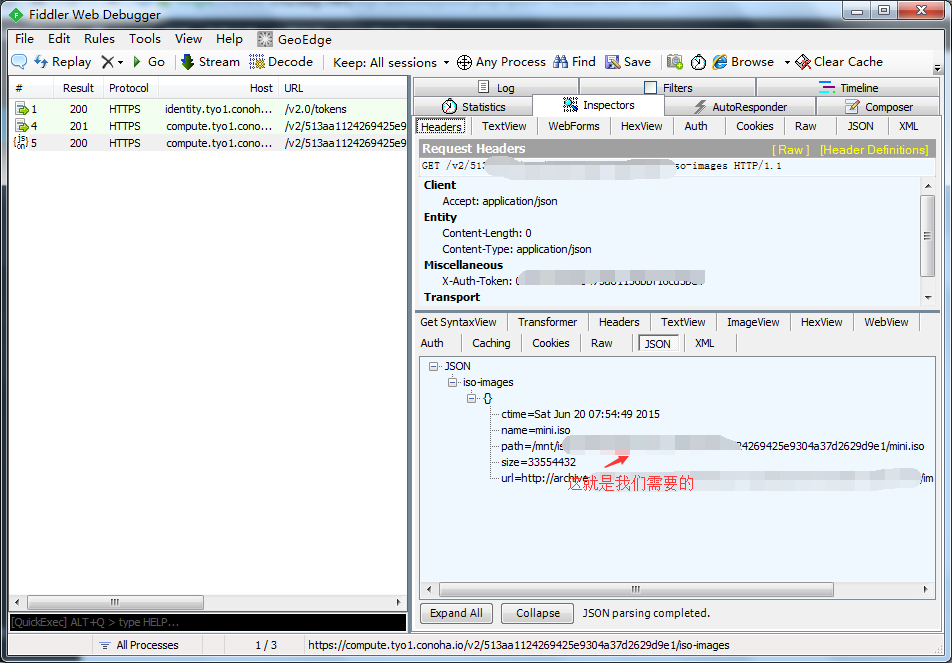The image size is (952, 663).
Task: Collapse the root JSON tree node
Action: (x=434, y=366)
